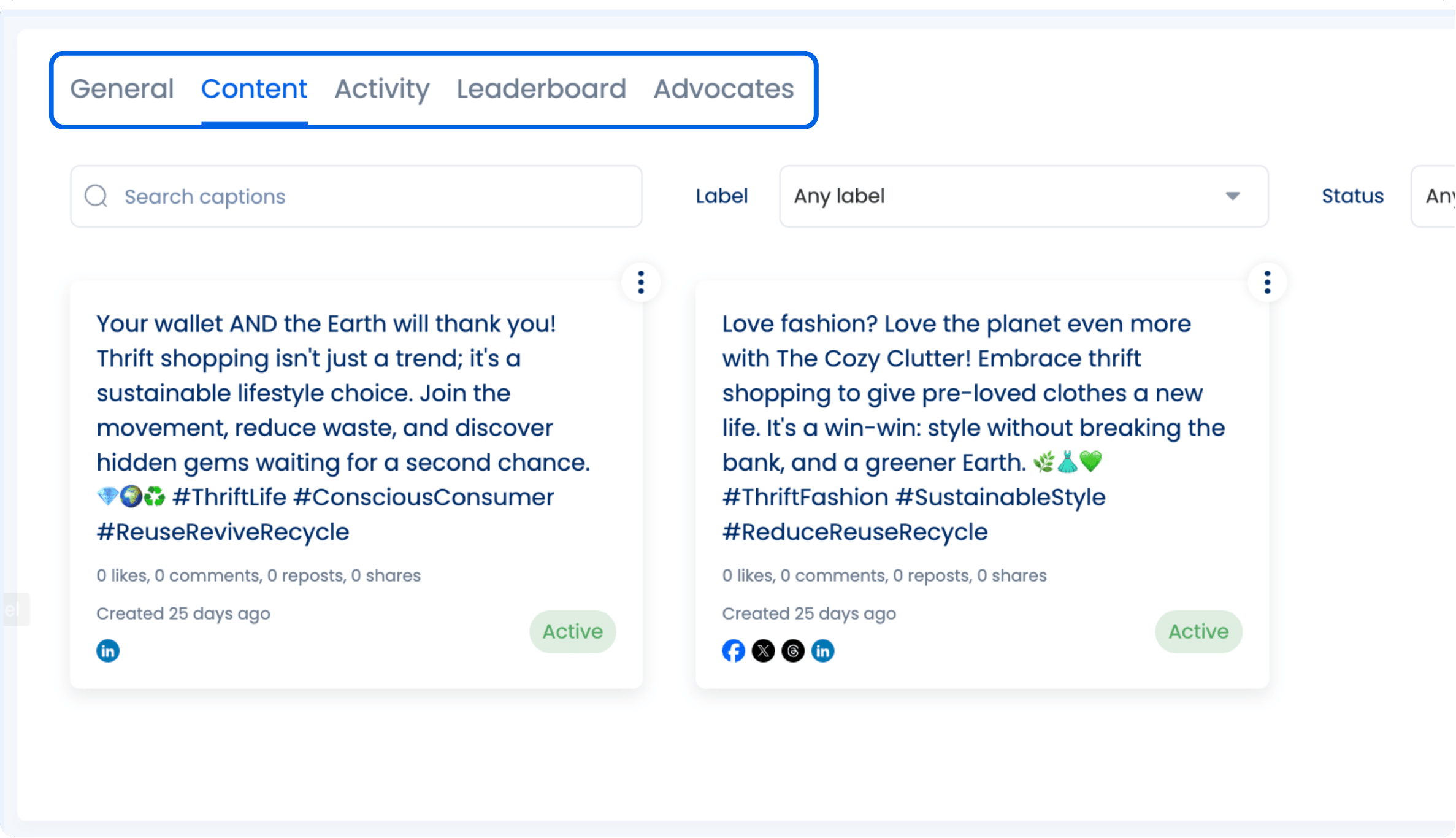Open the Any label dropdown
This screenshot has height=838, width=1456.
pyautogui.click(x=1023, y=196)
